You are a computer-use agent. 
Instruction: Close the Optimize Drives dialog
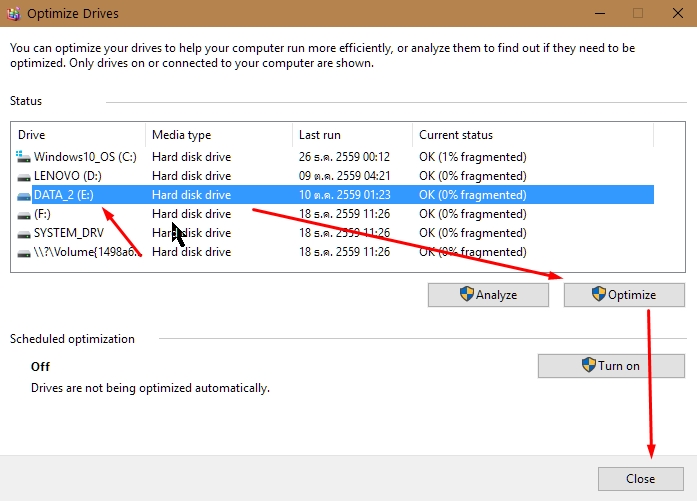click(641, 479)
